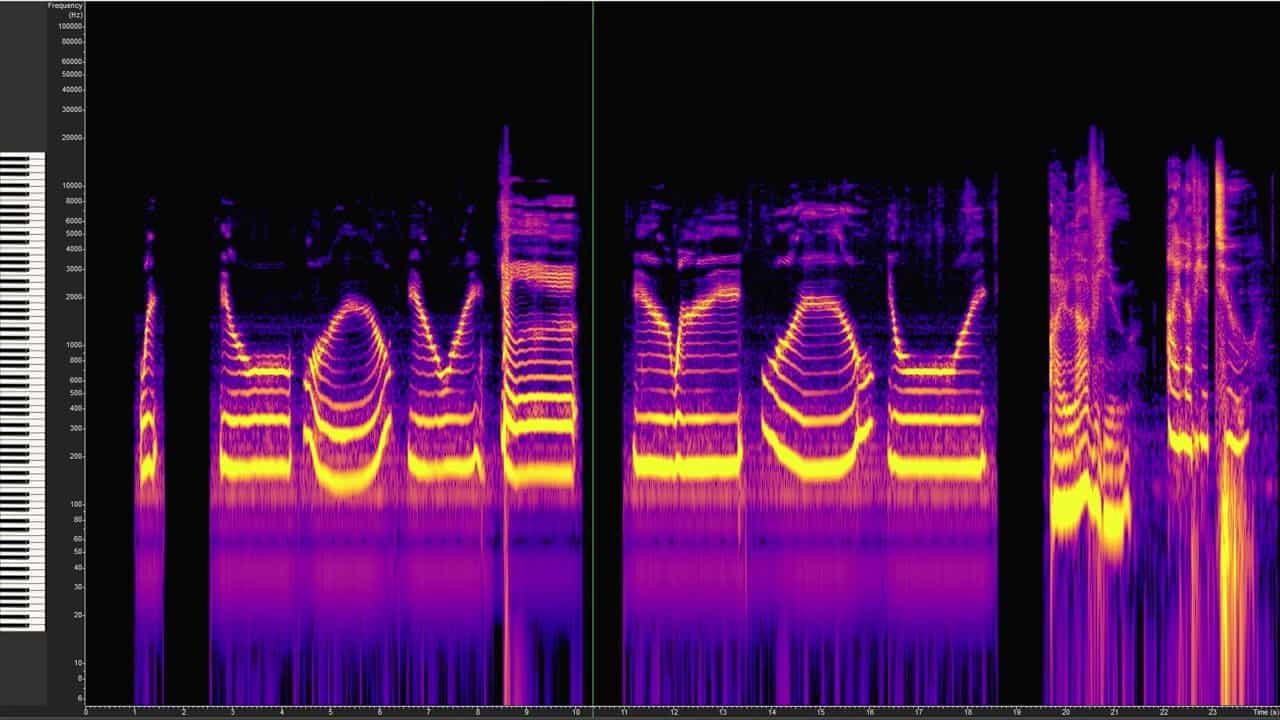Click the 20 label on the frequency axis
The width and height of the screenshot is (1280, 720).
point(78,616)
